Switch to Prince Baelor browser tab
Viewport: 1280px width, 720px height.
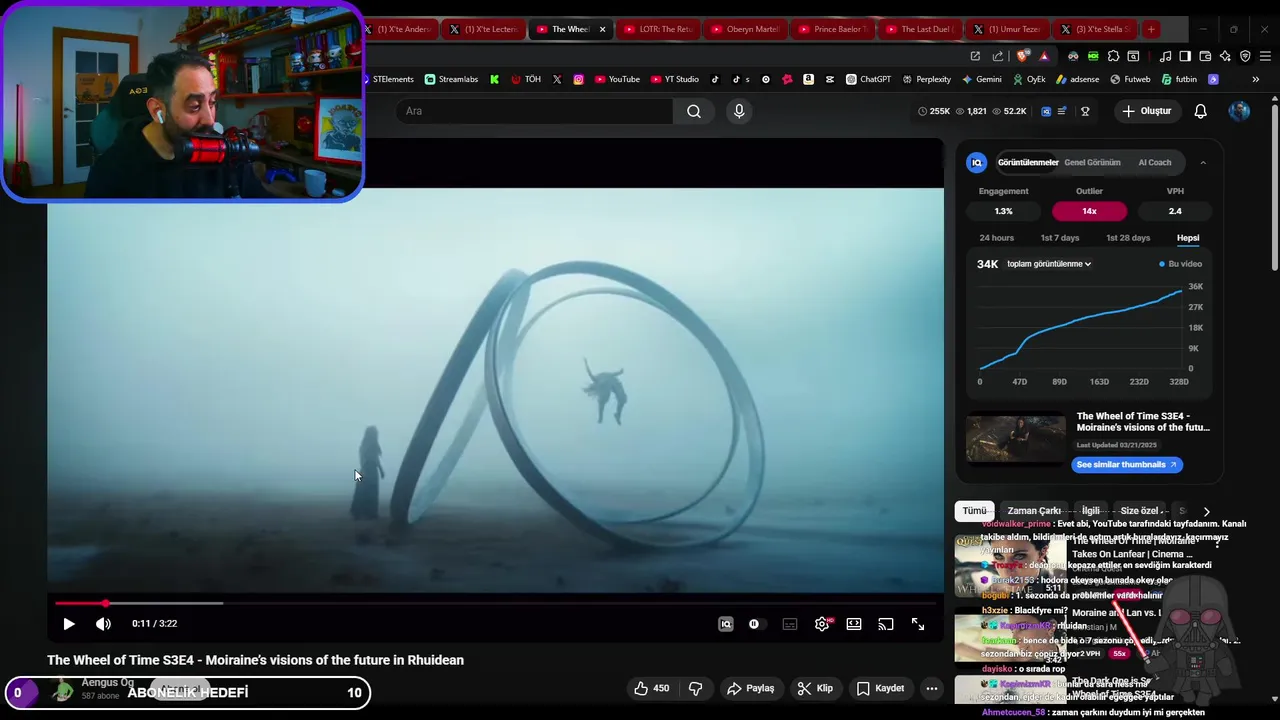point(833,29)
